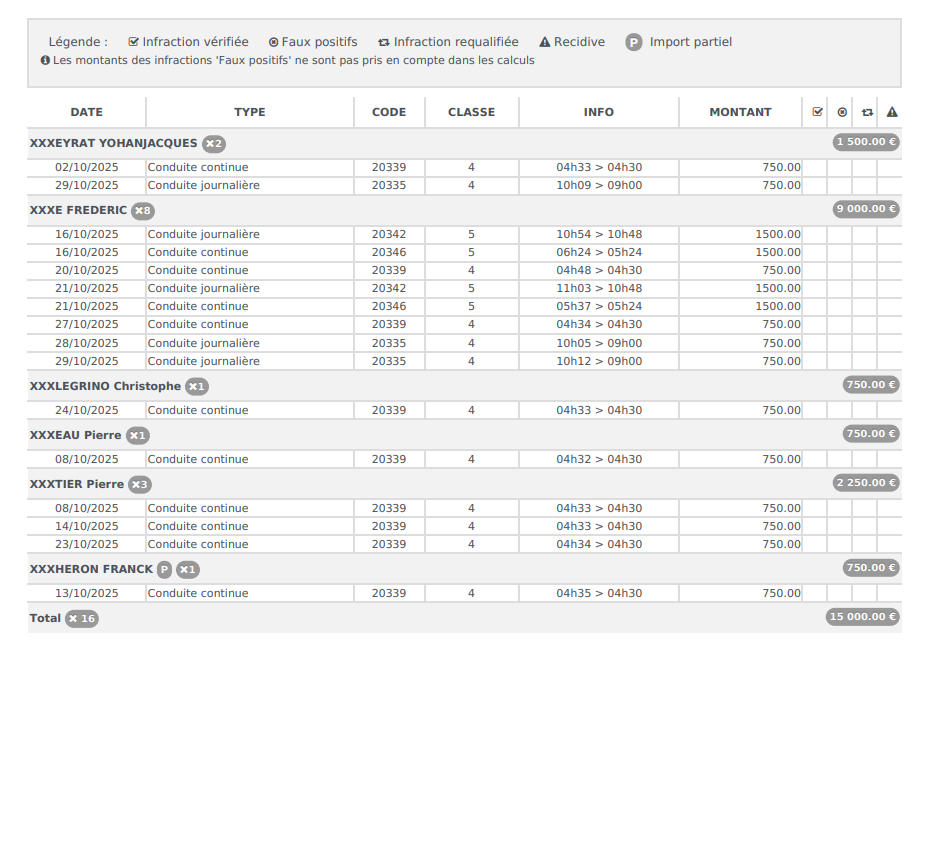Click the 750.00 € badge for XXXEAU Pierre

(871, 434)
